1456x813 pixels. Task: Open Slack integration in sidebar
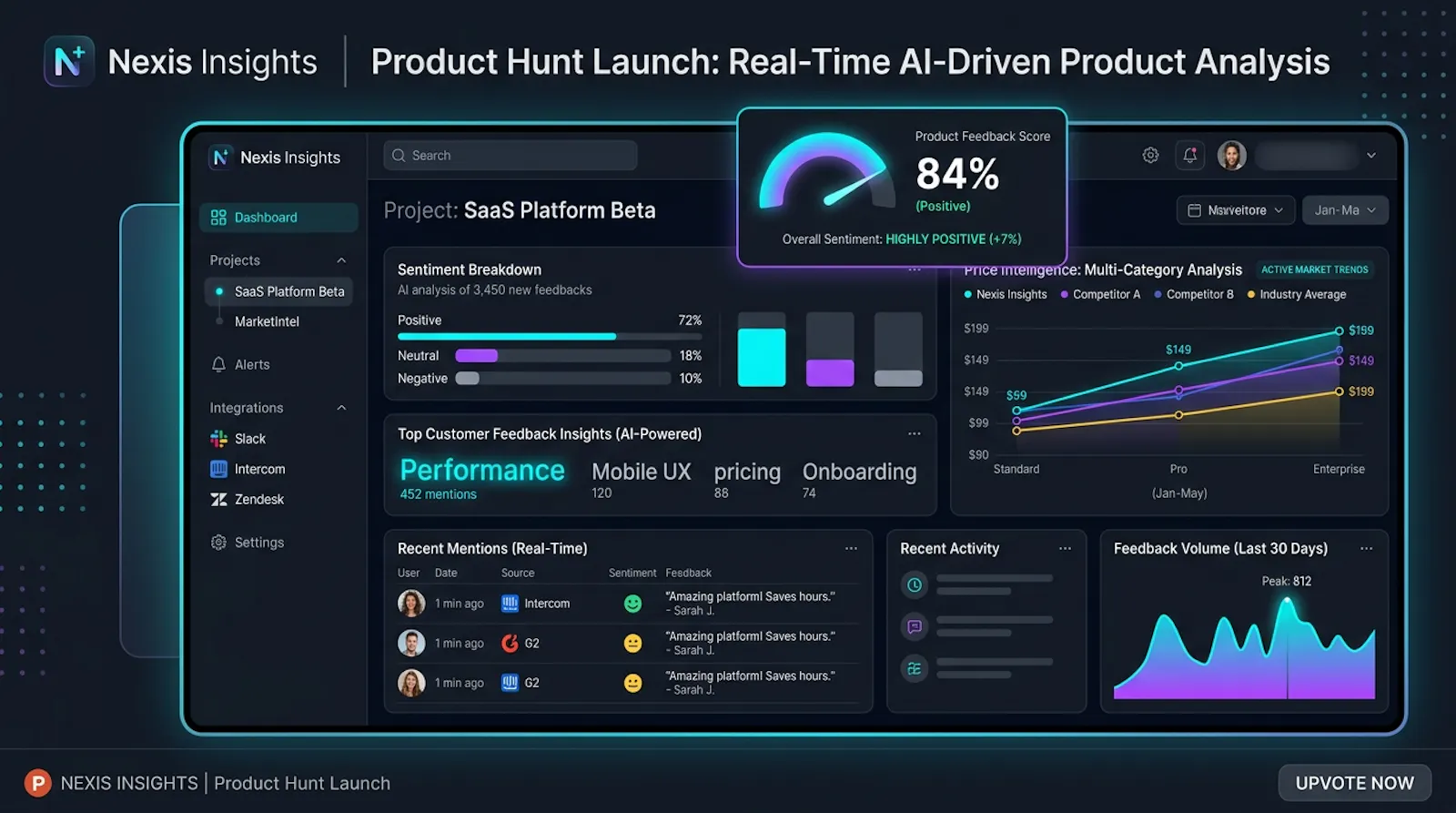point(238,439)
